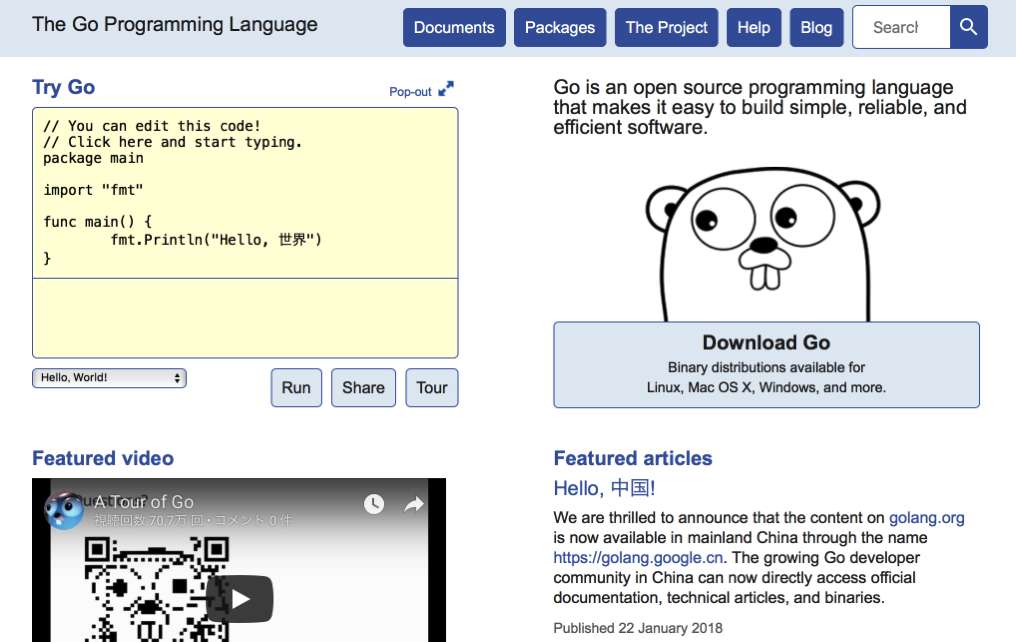Click the golang.org link in the article
Image resolution: width=1016 pixels, height=642 pixels.
[926, 518]
